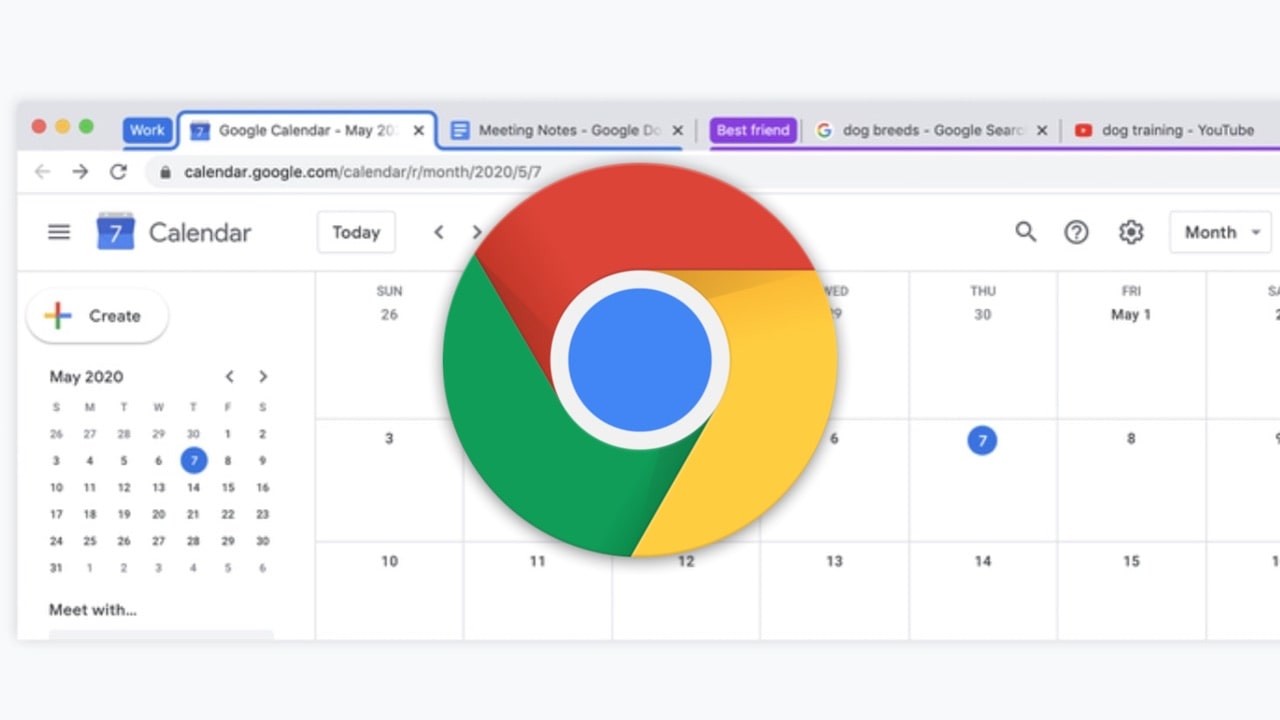
Task: Go to previous month in mini calendar
Action: 229,377
